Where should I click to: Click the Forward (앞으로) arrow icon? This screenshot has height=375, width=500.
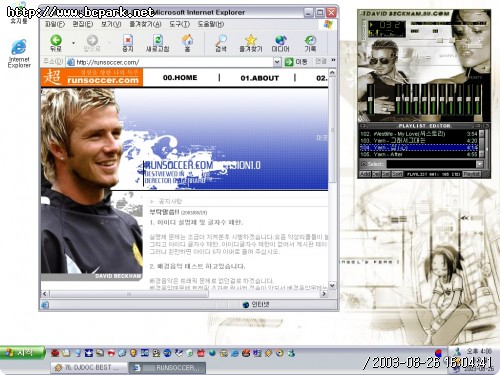point(92,40)
